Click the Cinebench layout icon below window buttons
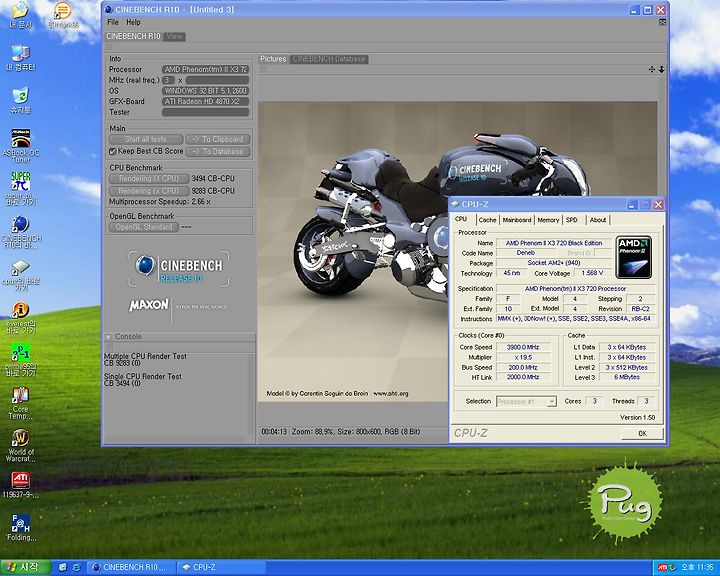Screen dimensions: 720x576 coord(662,22)
